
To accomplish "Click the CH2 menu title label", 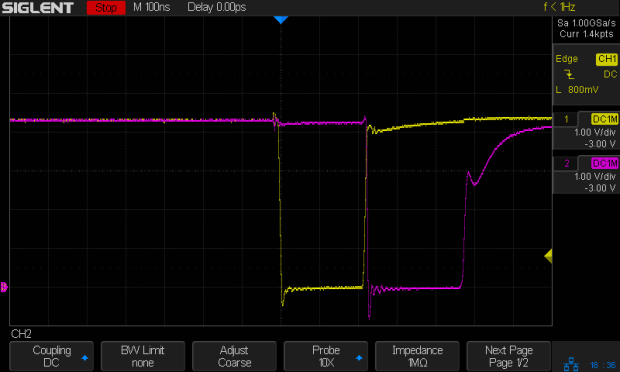I will click(x=21, y=334).
